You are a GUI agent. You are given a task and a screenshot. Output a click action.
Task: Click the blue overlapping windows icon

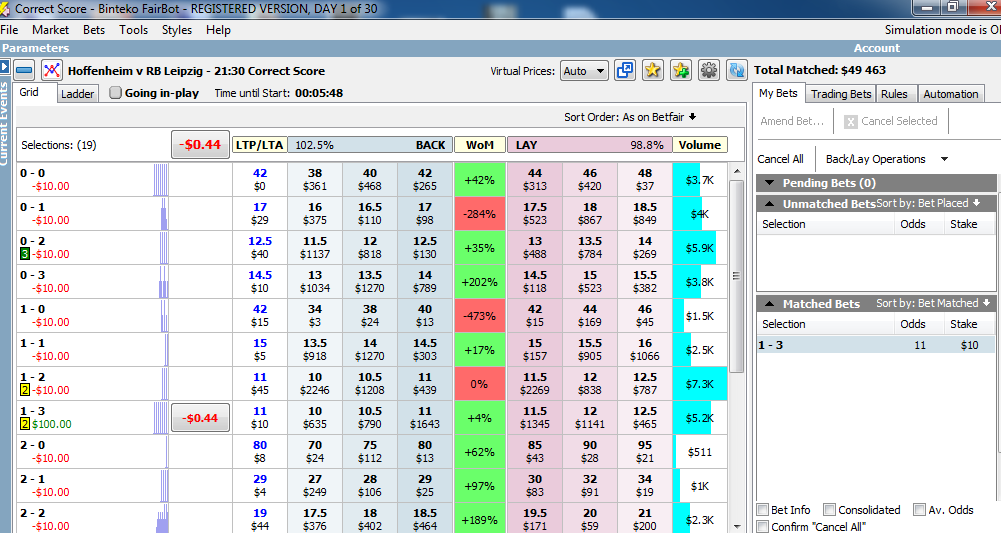click(625, 70)
